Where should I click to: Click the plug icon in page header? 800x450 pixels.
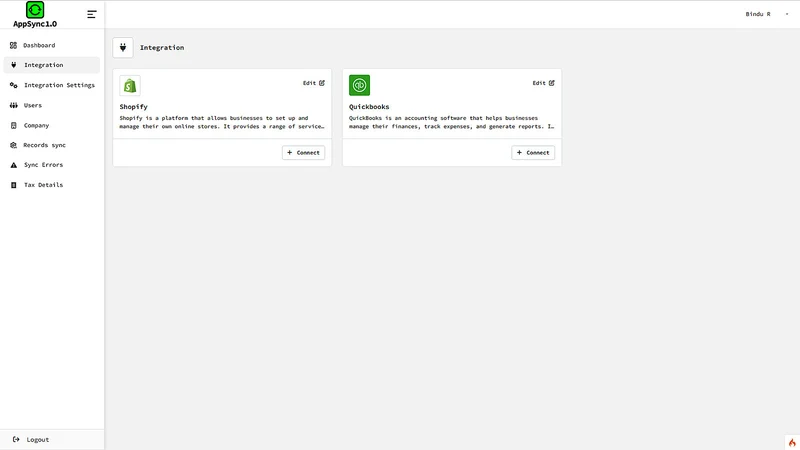tap(123, 47)
